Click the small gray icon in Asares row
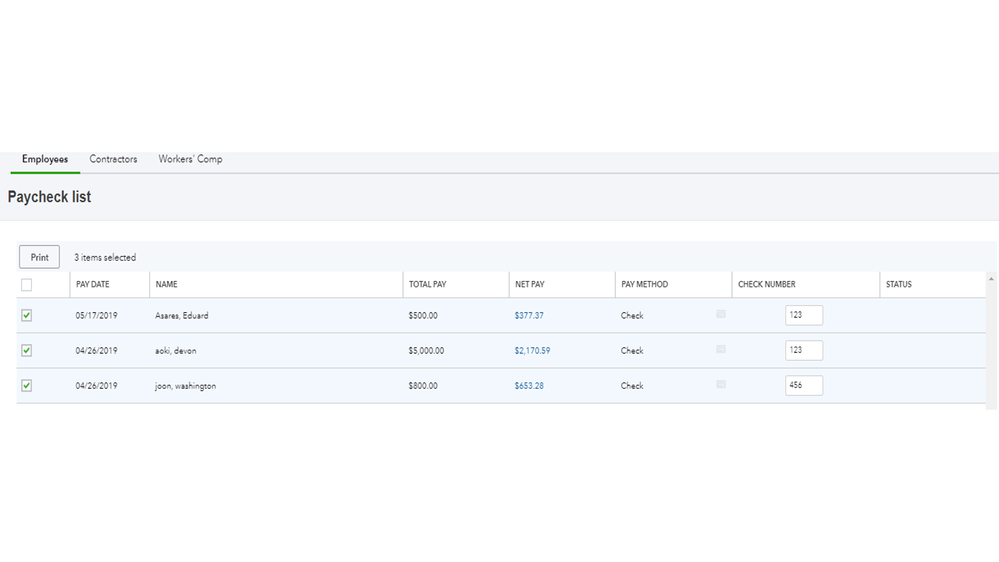This screenshot has width=999, height=562. point(721,314)
